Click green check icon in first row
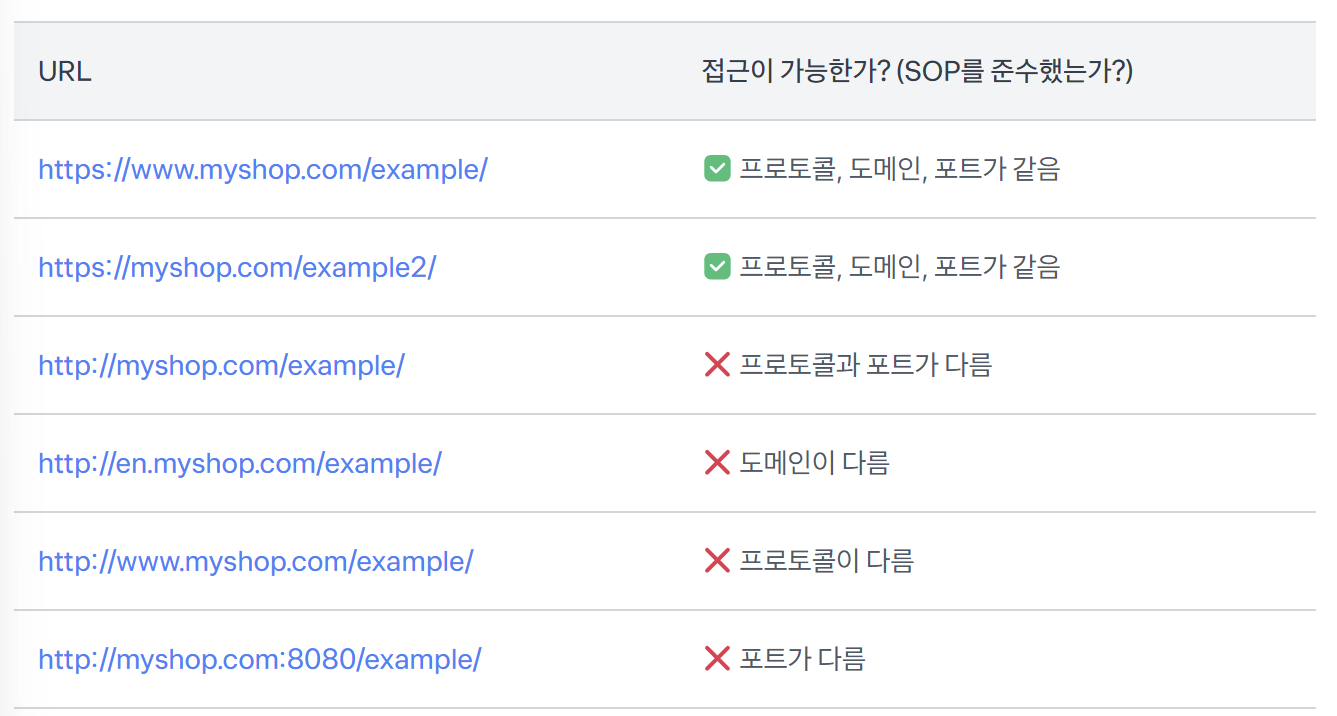Viewport: 1337px width, 716px height. (x=717, y=170)
